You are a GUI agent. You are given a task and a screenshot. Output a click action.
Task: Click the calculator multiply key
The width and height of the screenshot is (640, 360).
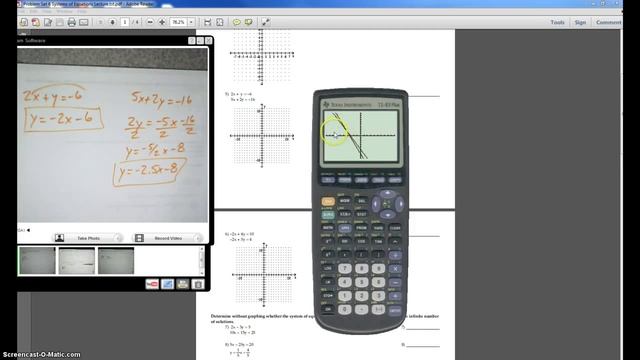[395, 269]
